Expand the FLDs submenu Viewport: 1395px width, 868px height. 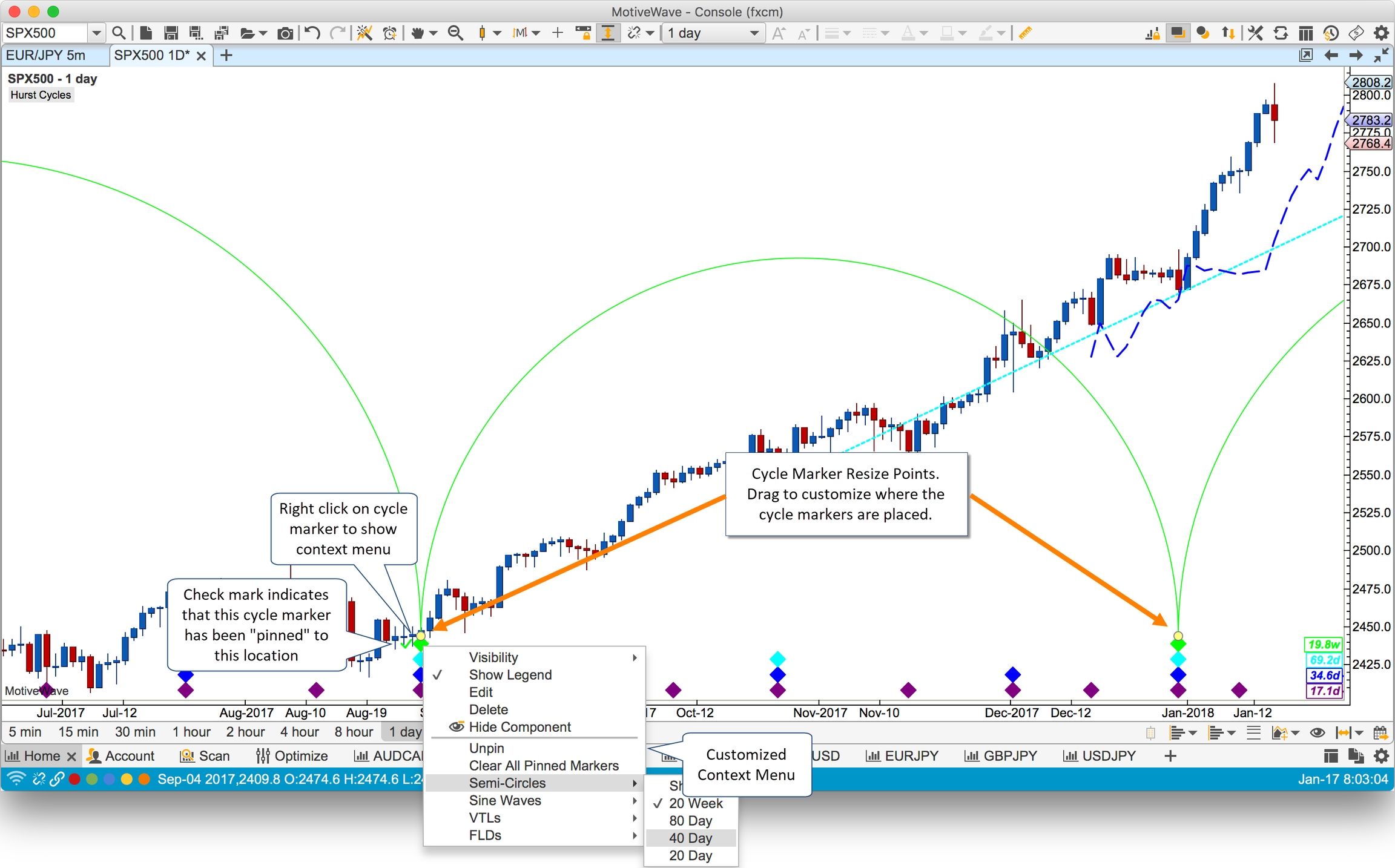tap(534, 835)
